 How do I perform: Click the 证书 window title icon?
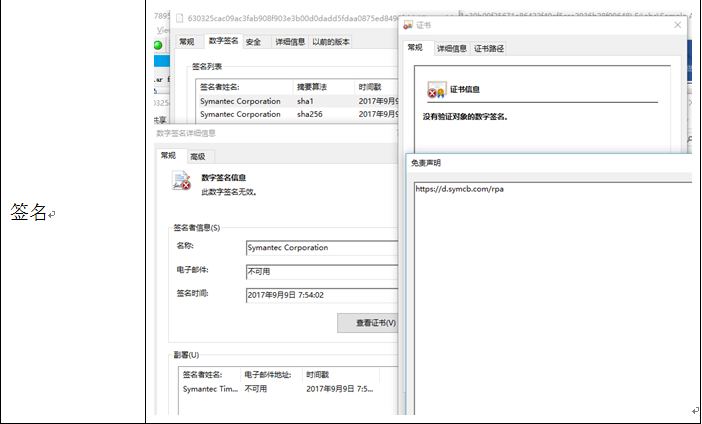pos(408,25)
